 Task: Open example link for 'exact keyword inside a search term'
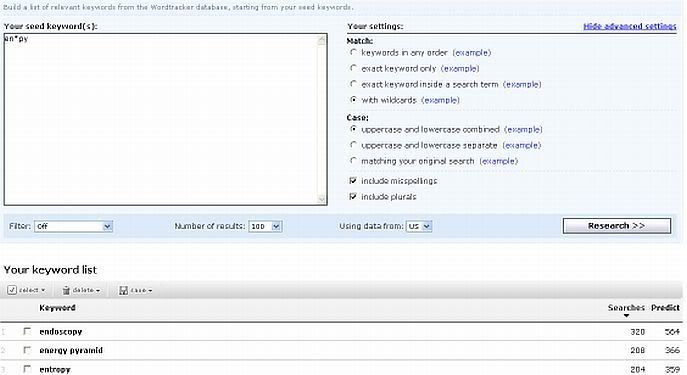click(522, 84)
